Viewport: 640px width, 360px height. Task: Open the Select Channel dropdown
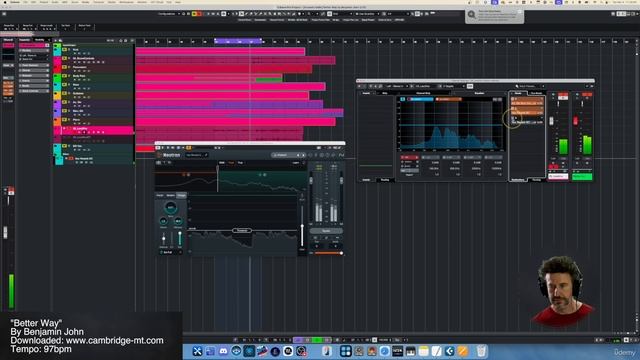(529, 86)
